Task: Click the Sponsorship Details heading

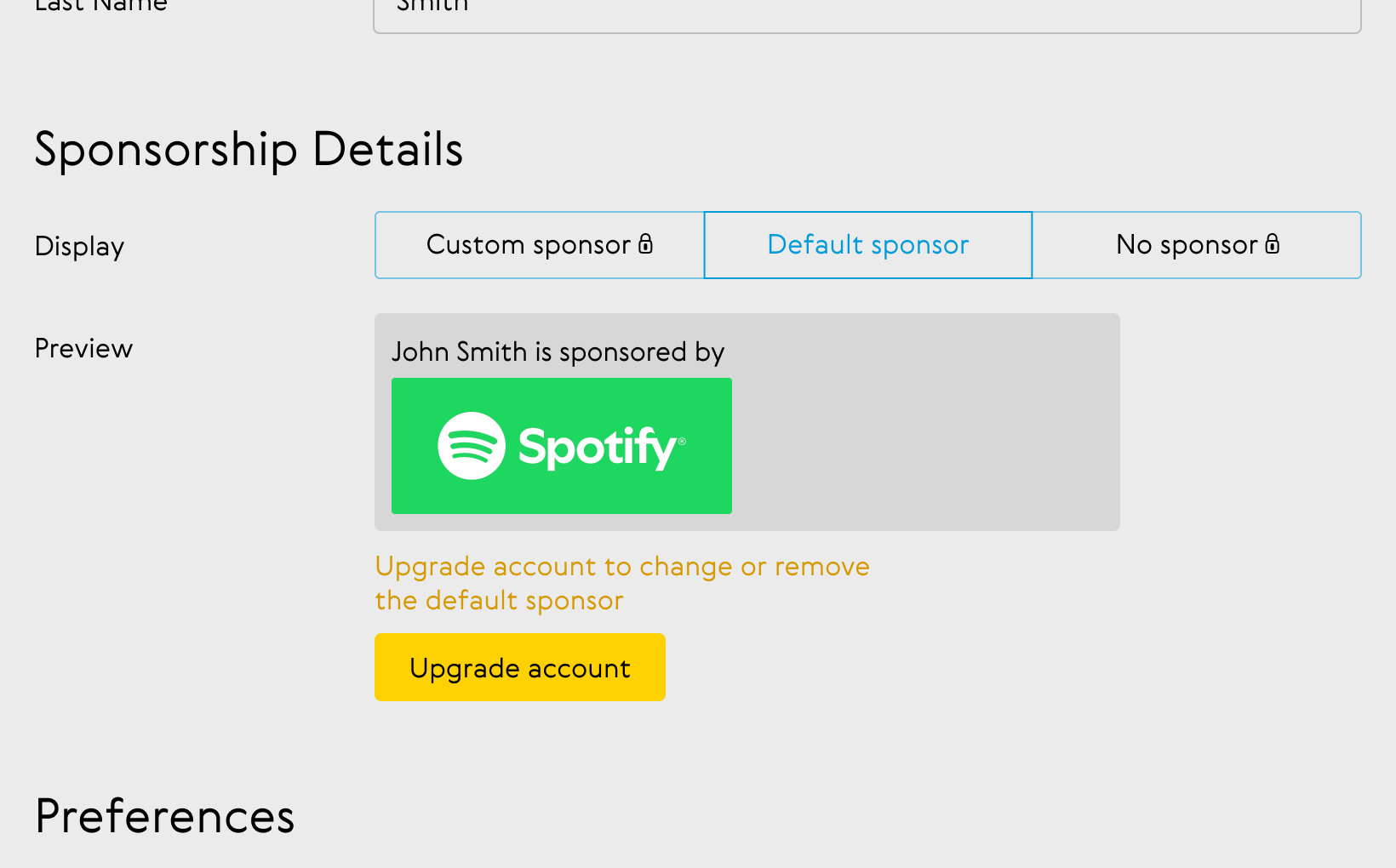Action: pos(249,151)
